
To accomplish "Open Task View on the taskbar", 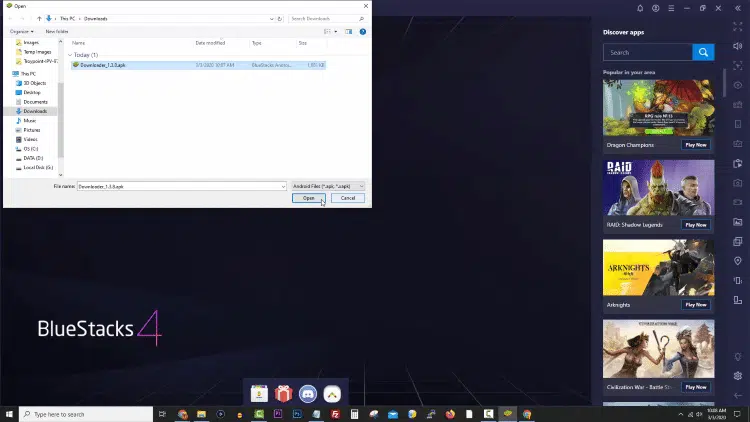I will pos(162,414).
